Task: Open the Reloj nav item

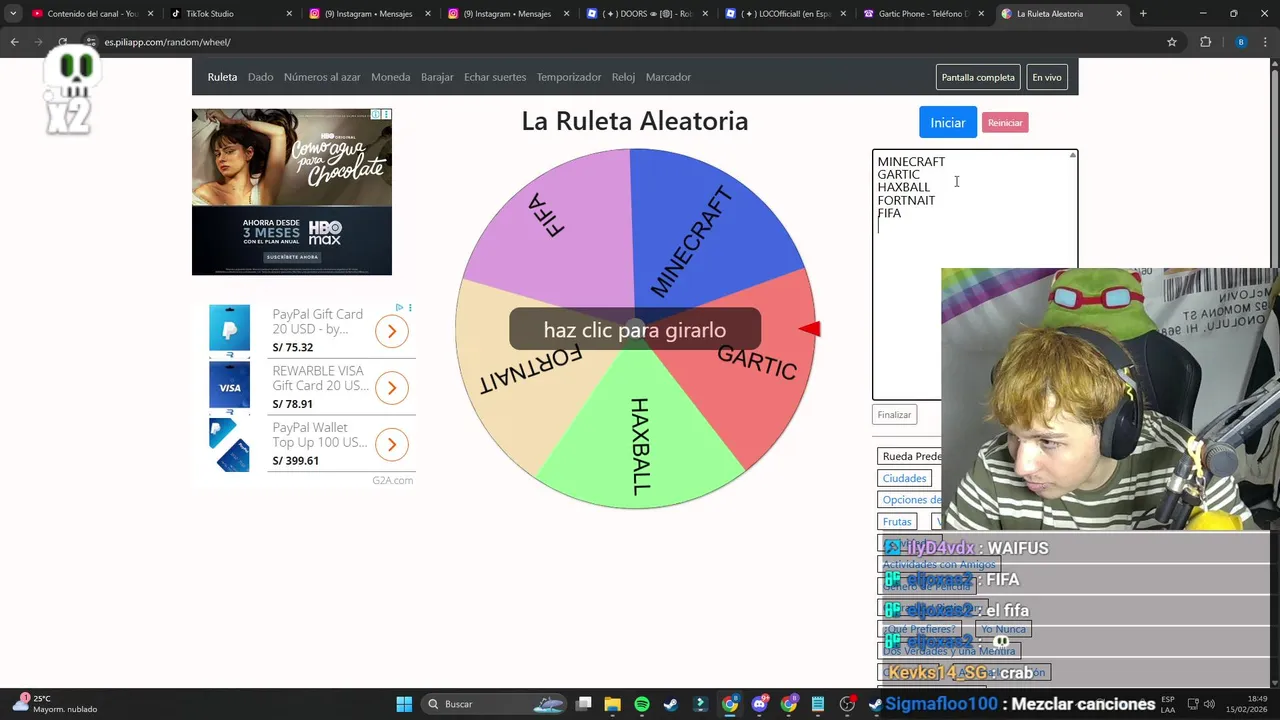Action: coord(623,77)
